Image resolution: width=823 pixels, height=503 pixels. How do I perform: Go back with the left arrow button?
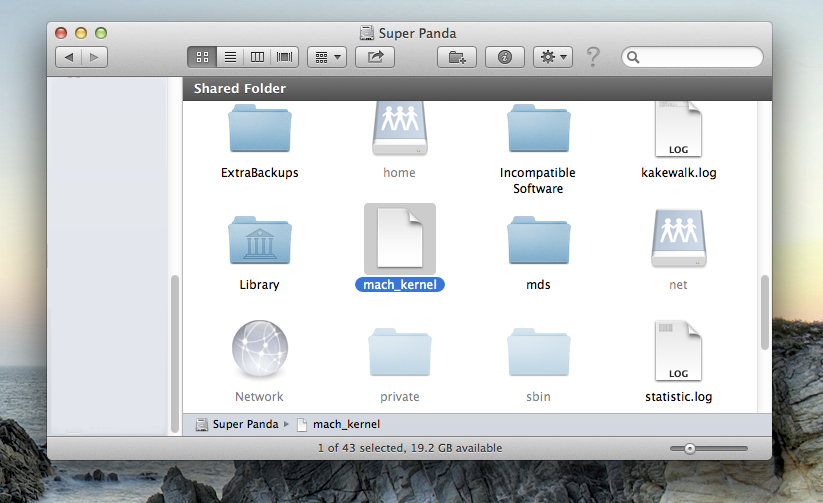[69, 57]
